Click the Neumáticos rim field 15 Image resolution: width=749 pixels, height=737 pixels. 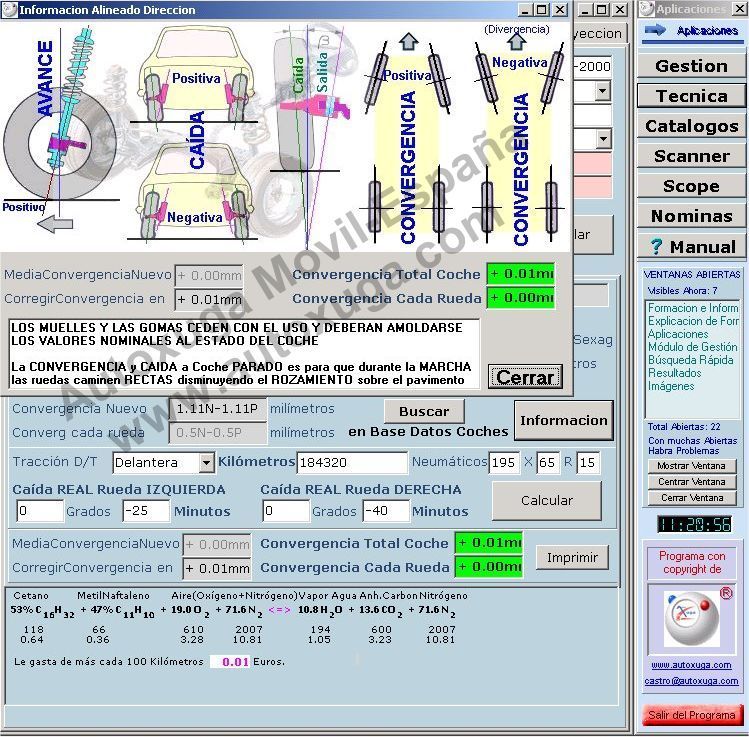(588, 462)
